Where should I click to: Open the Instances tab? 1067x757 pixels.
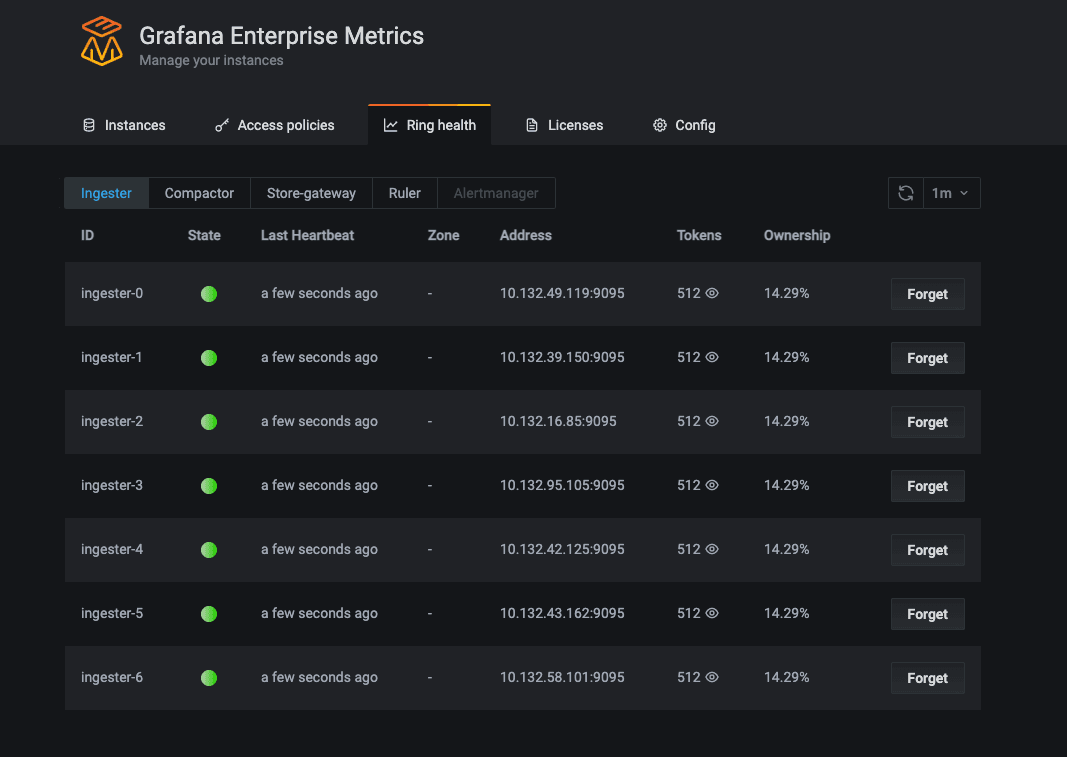124,125
